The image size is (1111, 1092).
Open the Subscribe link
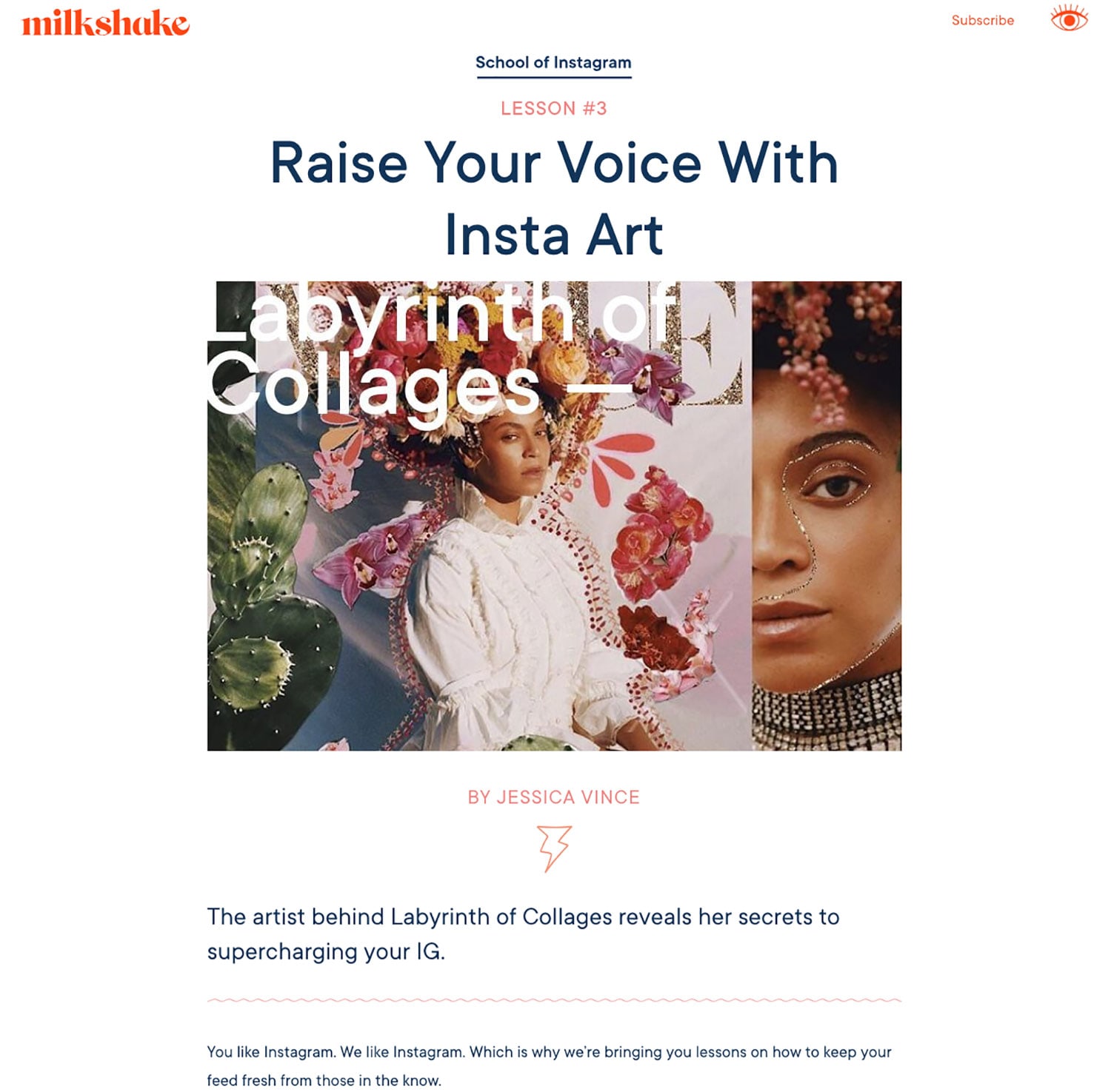982,21
